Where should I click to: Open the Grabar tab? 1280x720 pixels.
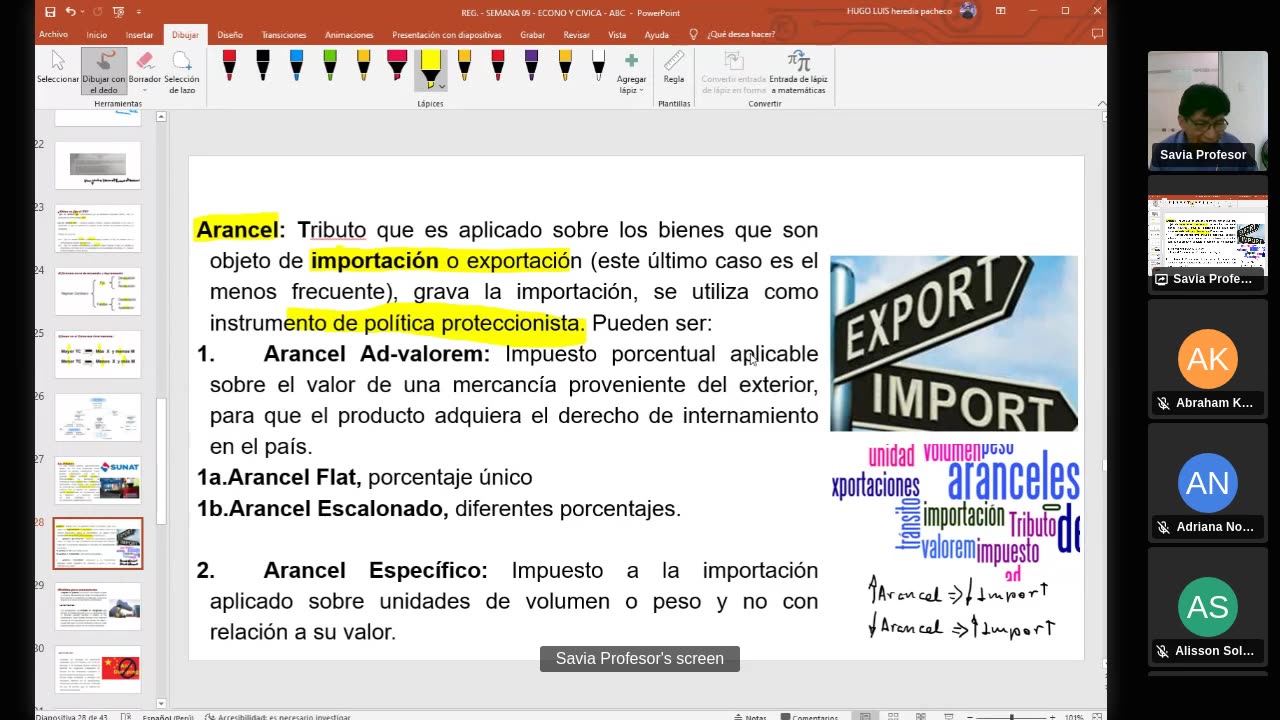click(x=532, y=34)
